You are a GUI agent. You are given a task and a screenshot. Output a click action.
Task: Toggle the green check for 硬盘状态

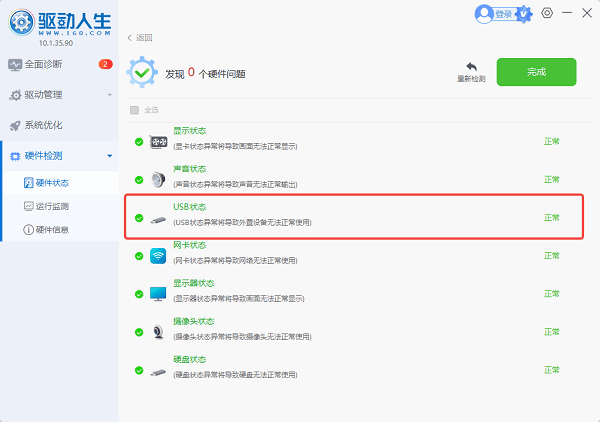pos(139,370)
